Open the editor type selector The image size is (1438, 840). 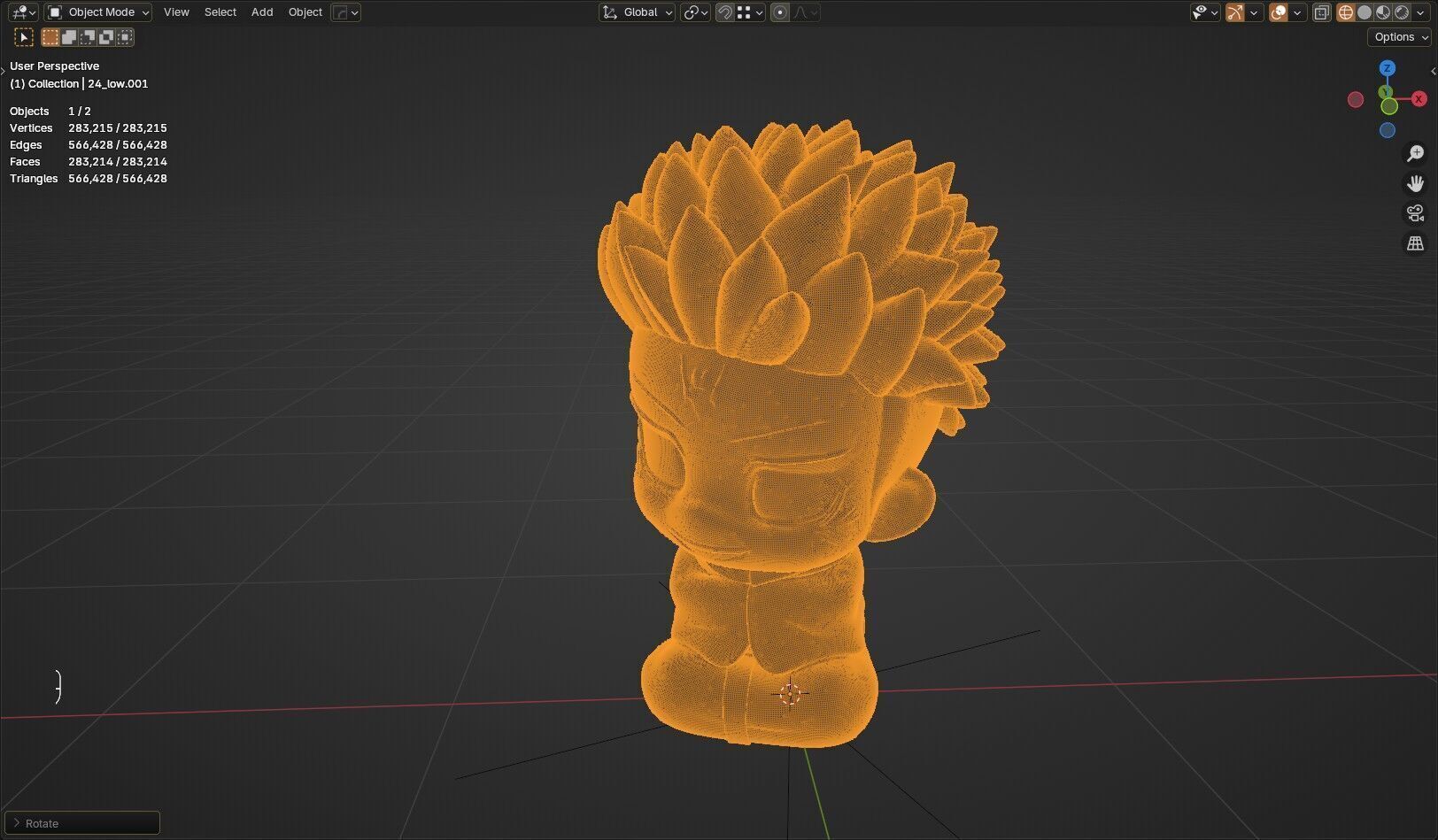click(22, 12)
